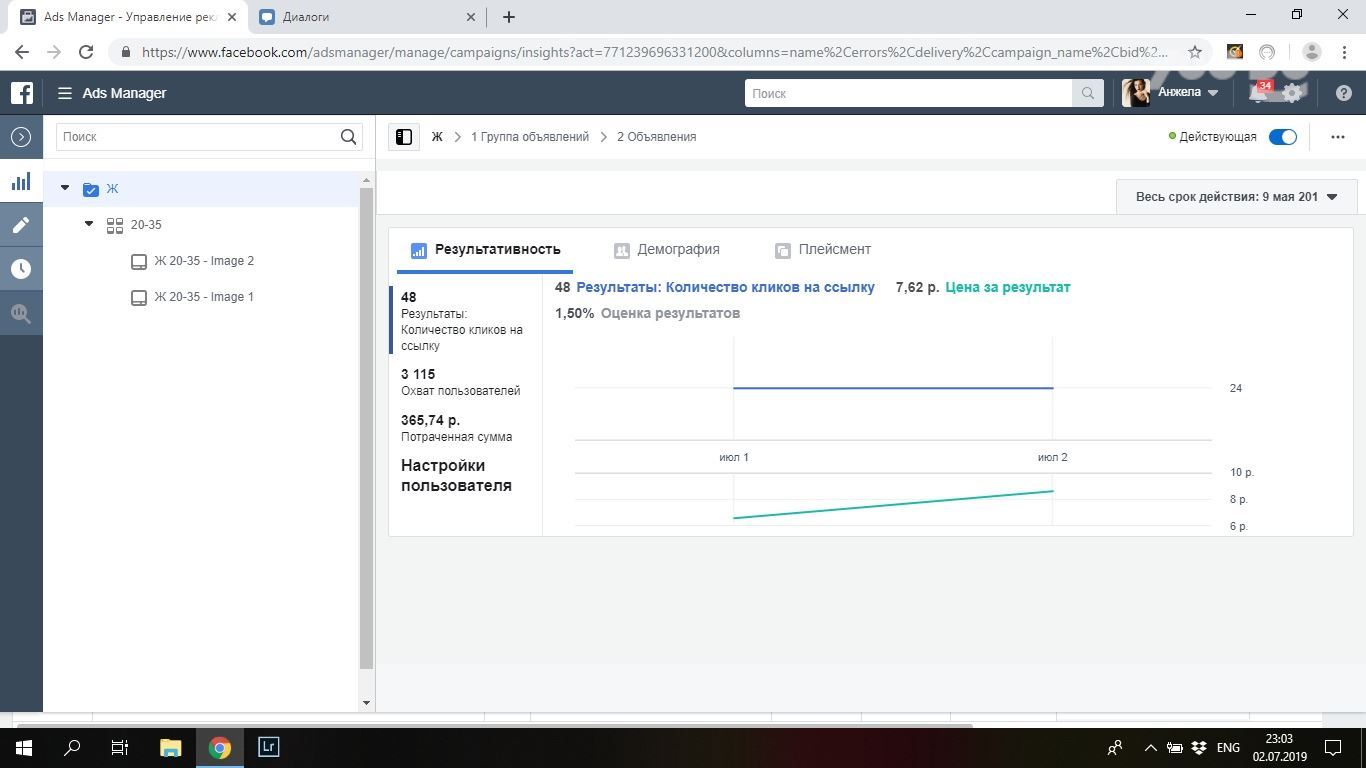Screen dimensions: 1366x768
Task: Select the Результаты clicks metric card
Action: pyautogui.click(x=466, y=321)
